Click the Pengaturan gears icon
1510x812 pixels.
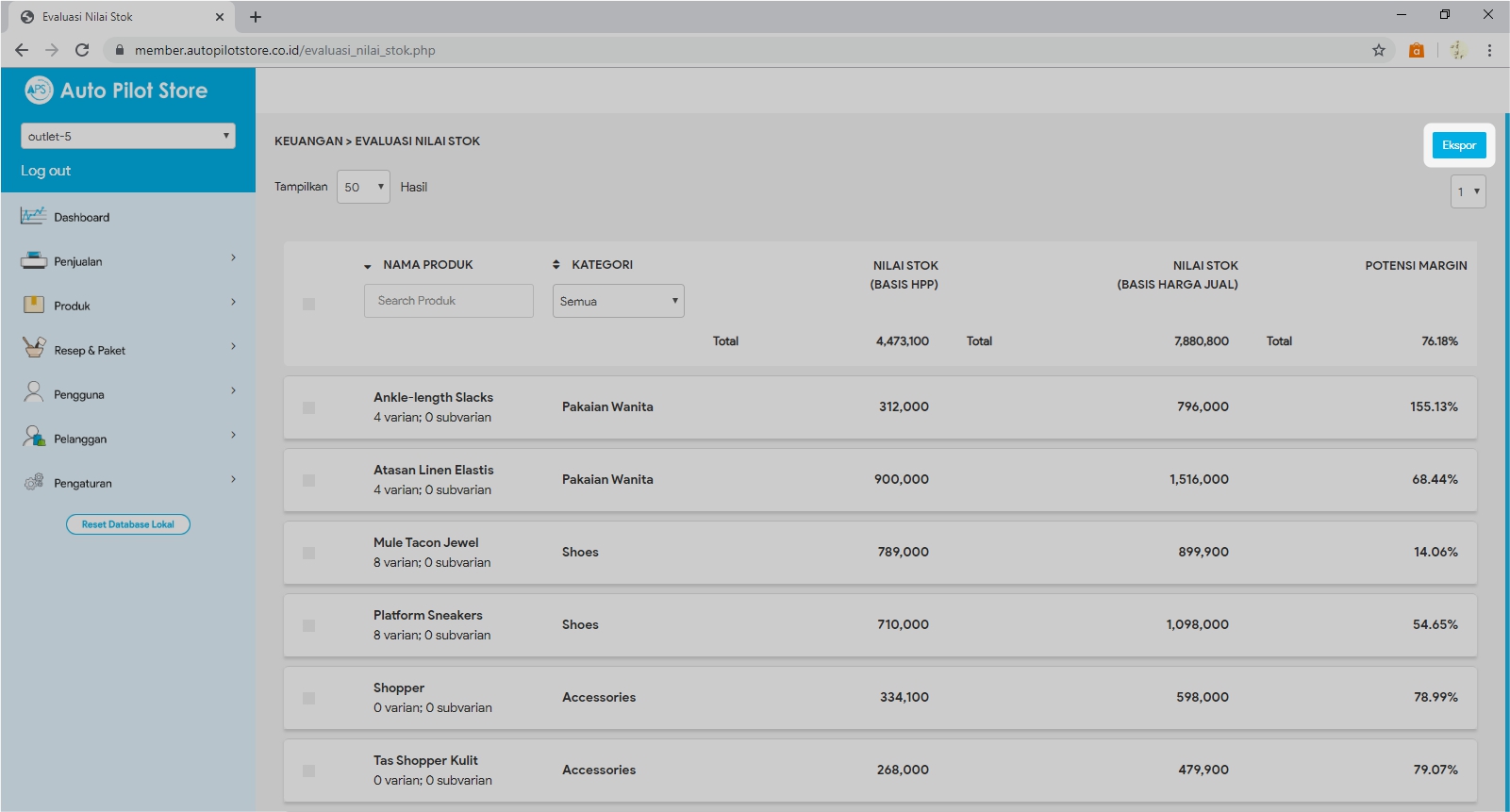pyautogui.click(x=33, y=482)
